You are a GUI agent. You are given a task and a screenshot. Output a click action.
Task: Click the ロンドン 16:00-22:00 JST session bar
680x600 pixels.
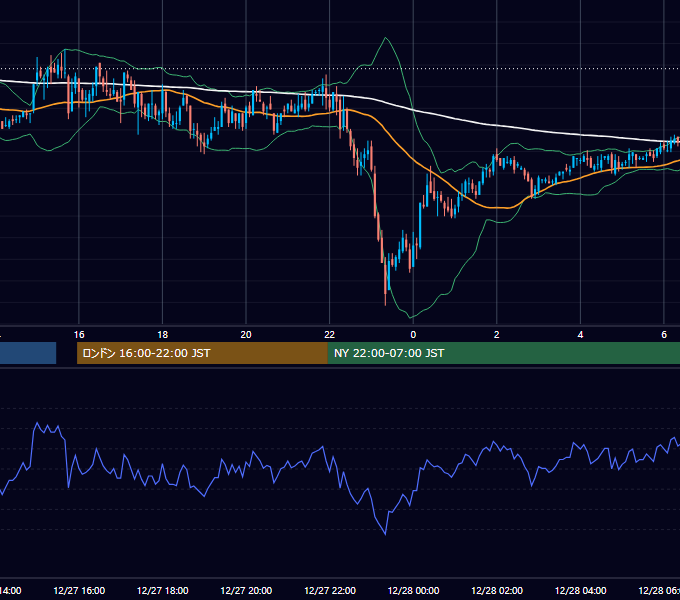202,353
